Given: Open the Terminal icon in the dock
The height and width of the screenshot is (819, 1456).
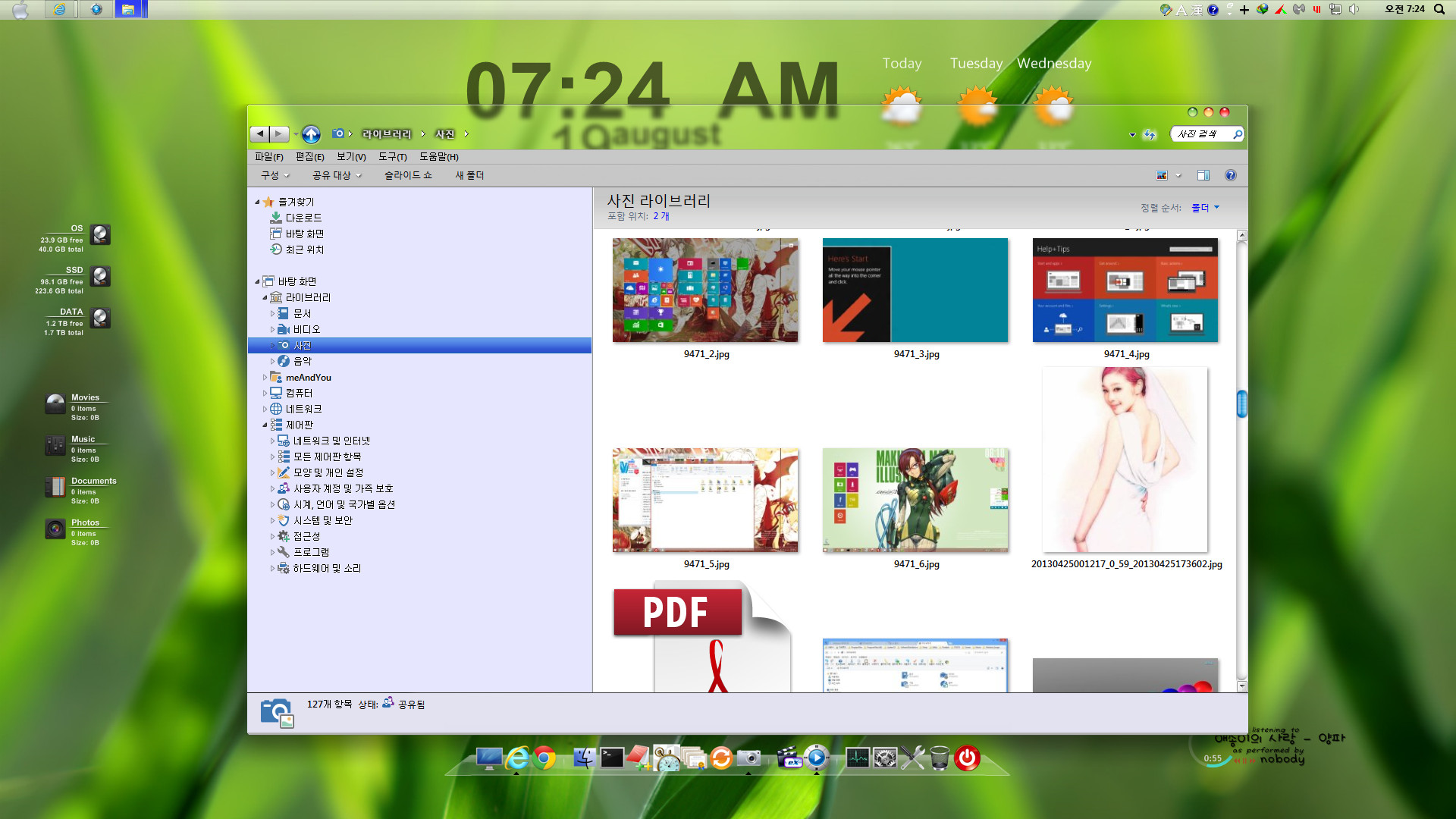Looking at the screenshot, I should (612, 758).
